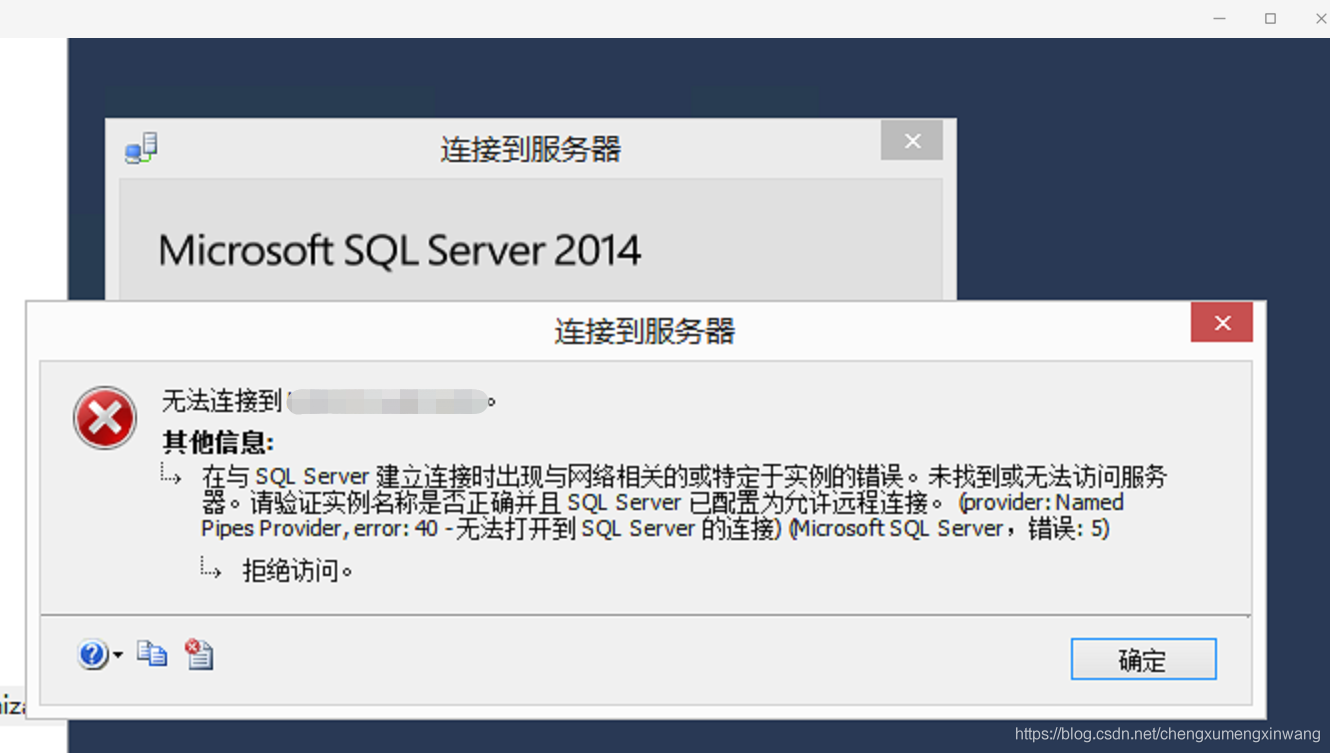Click the 确定 button in error dialog
Image resolution: width=1330 pixels, height=753 pixels.
click(x=1143, y=659)
